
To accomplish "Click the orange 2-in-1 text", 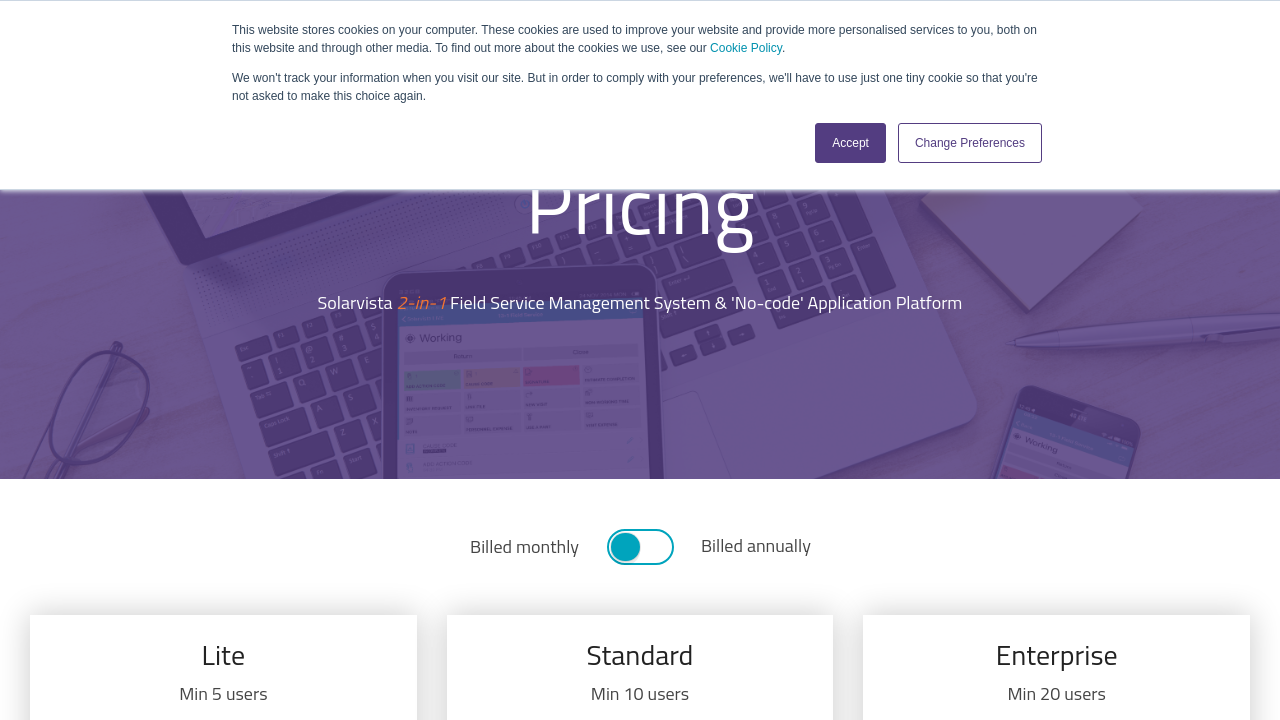I will point(422,303).
